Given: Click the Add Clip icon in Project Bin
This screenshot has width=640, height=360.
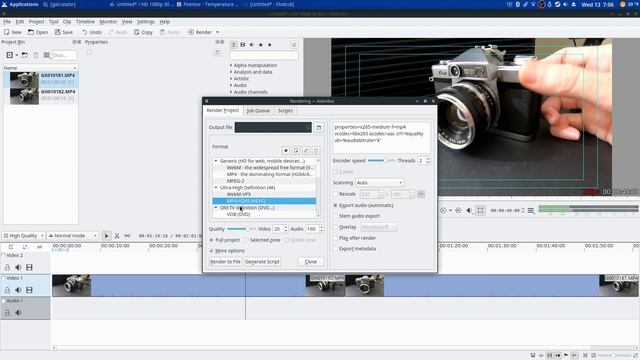Looking at the screenshot, I should pos(9,55).
